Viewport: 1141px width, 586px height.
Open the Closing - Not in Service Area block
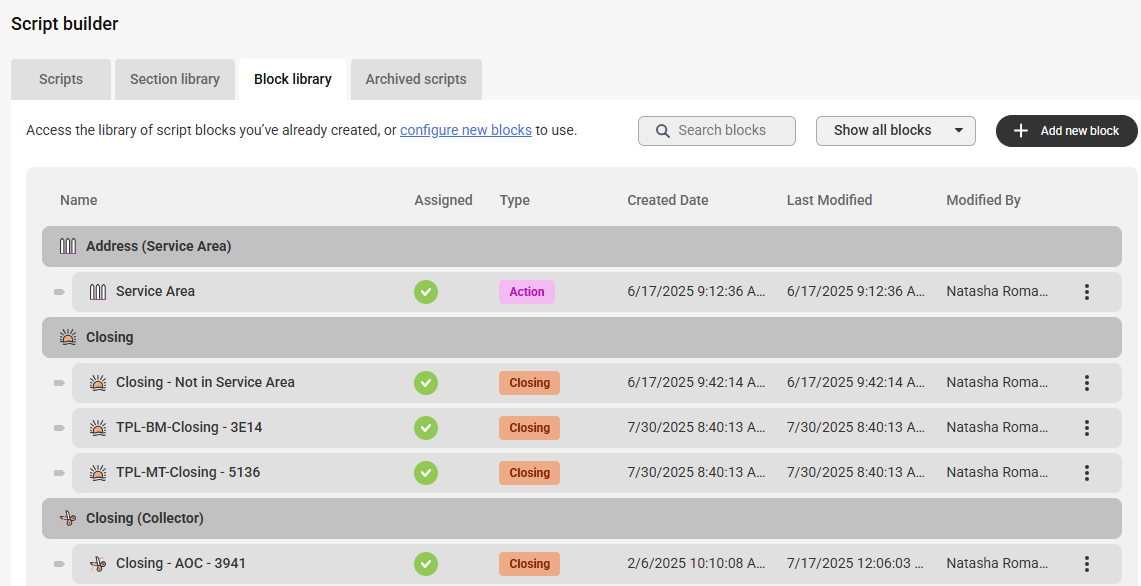point(205,382)
